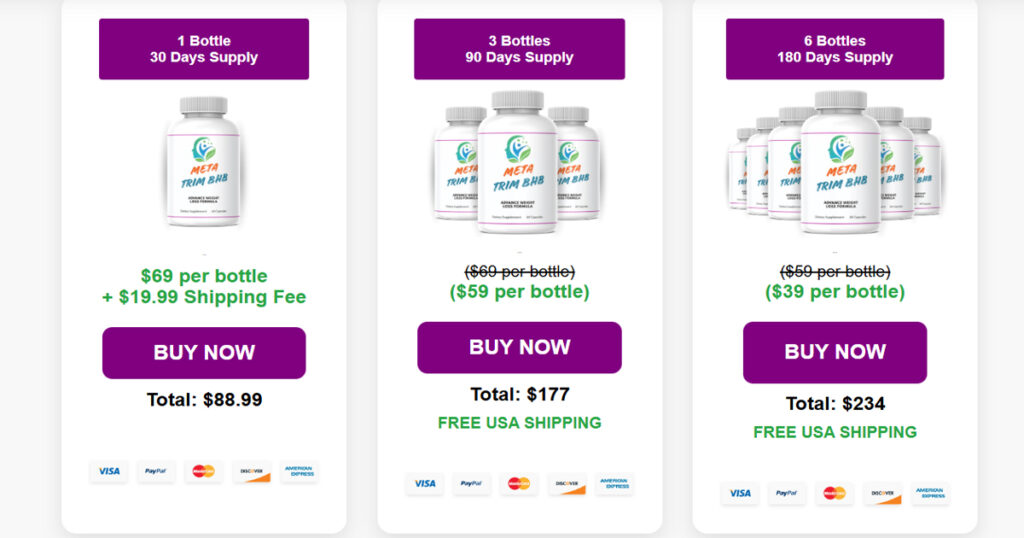Click the Mastercard icon in 1 Bottle card
This screenshot has height=538, width=1024.
pos(203,471)
